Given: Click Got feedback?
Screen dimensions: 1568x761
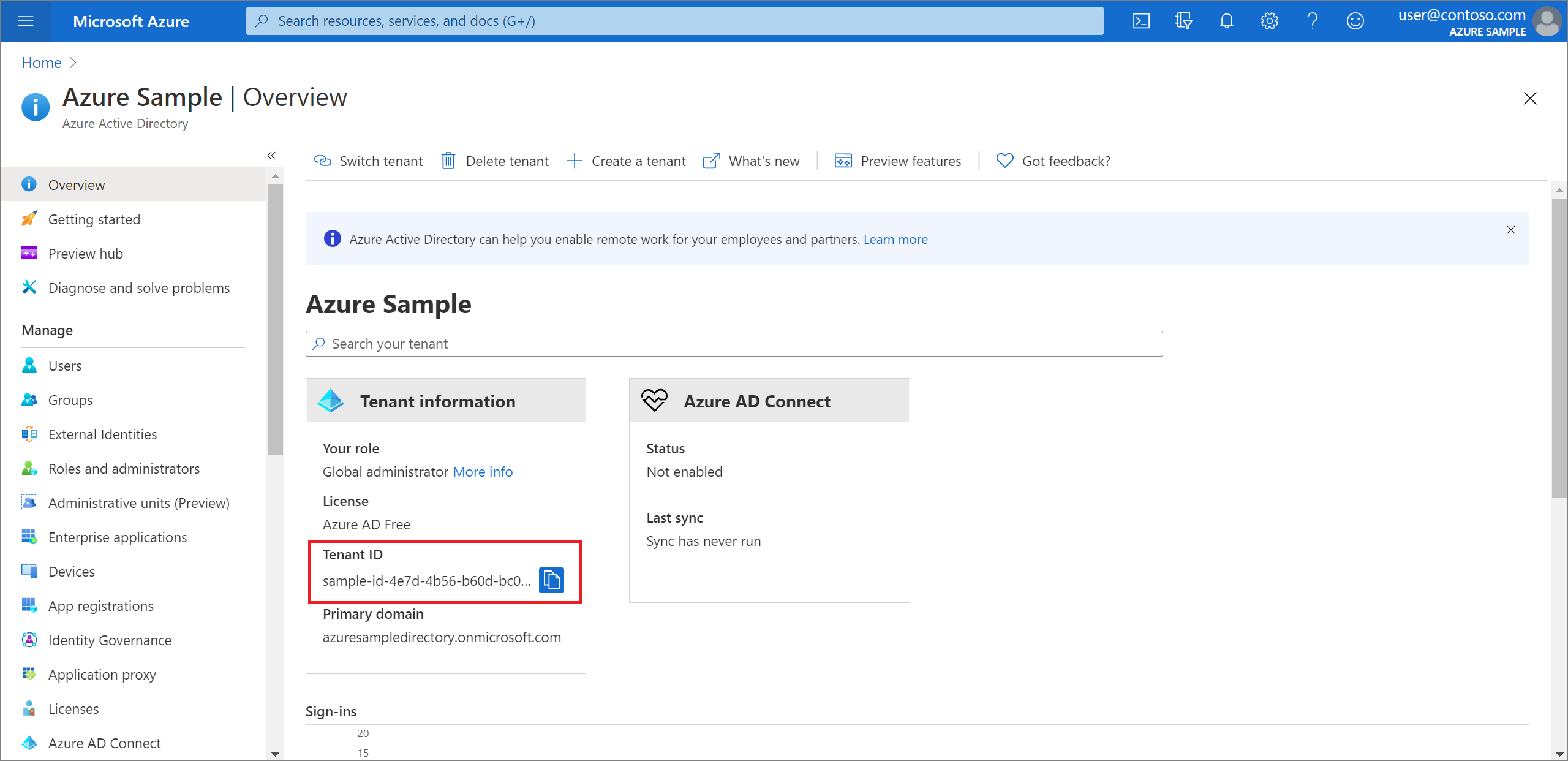Looking at the screenshot, I should point(1053,161).
